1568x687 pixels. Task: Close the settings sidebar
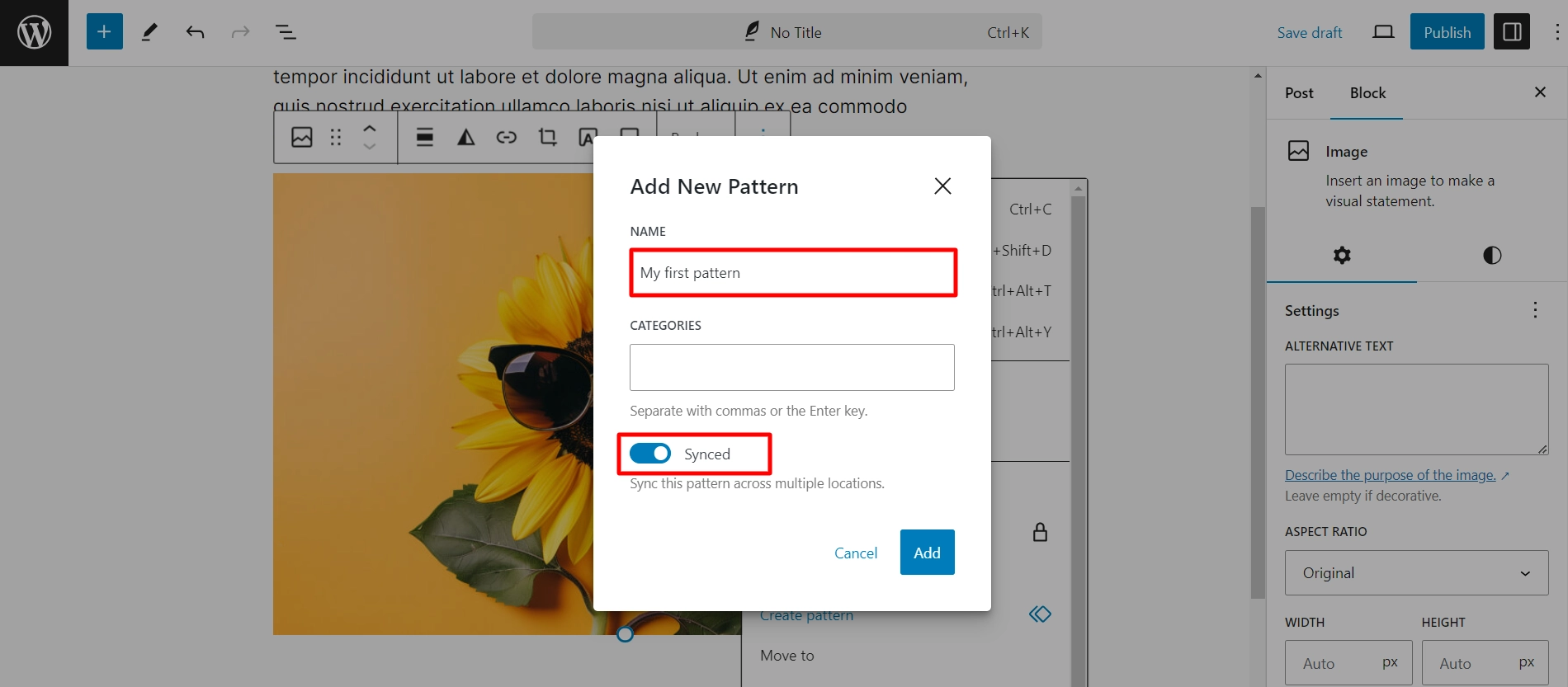point(1540,92)
